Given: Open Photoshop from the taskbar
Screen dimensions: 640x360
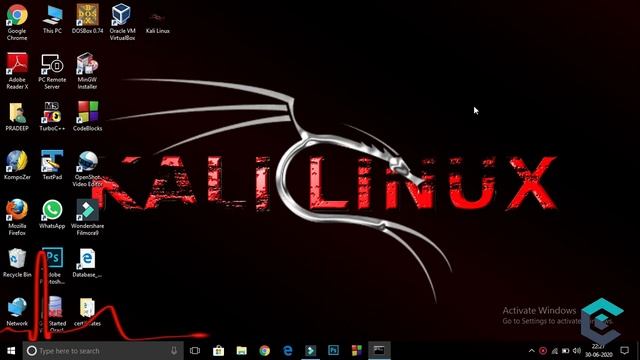Looking at the screenshot, I should click(333, 351).
